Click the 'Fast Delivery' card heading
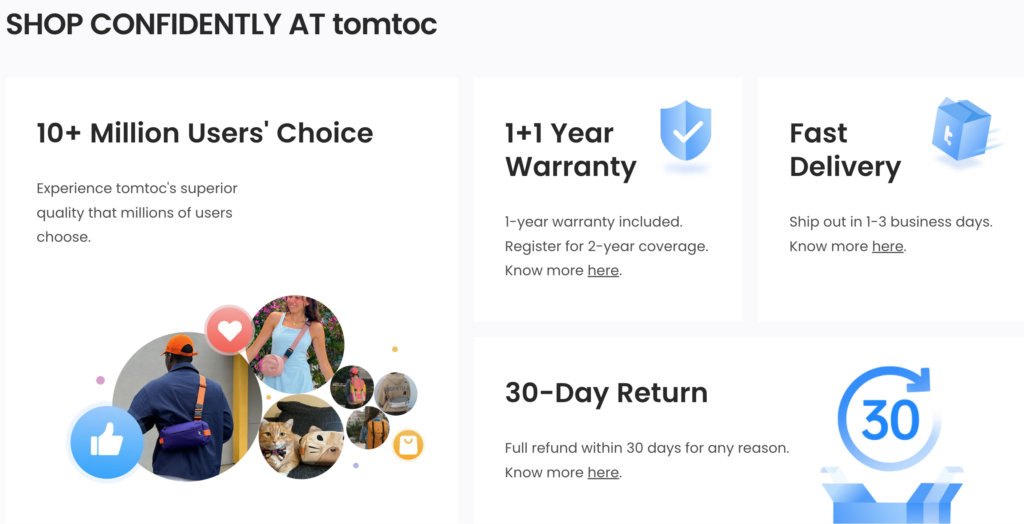Image resolution: width=1024 pixels, height=524 pixels. (x=845, y=150)
